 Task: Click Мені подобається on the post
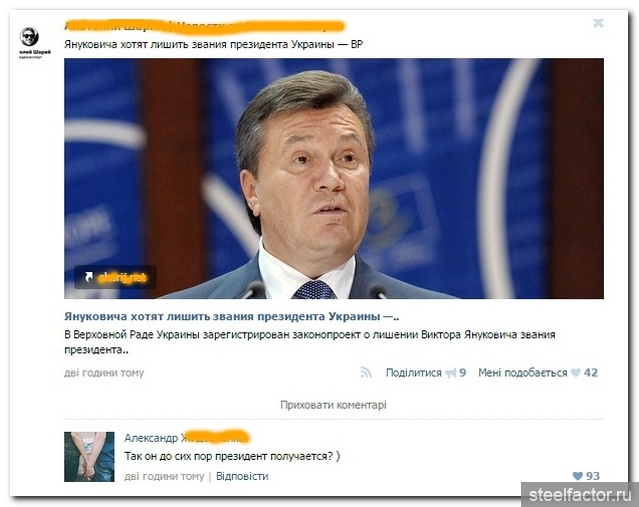click(522, 373)
